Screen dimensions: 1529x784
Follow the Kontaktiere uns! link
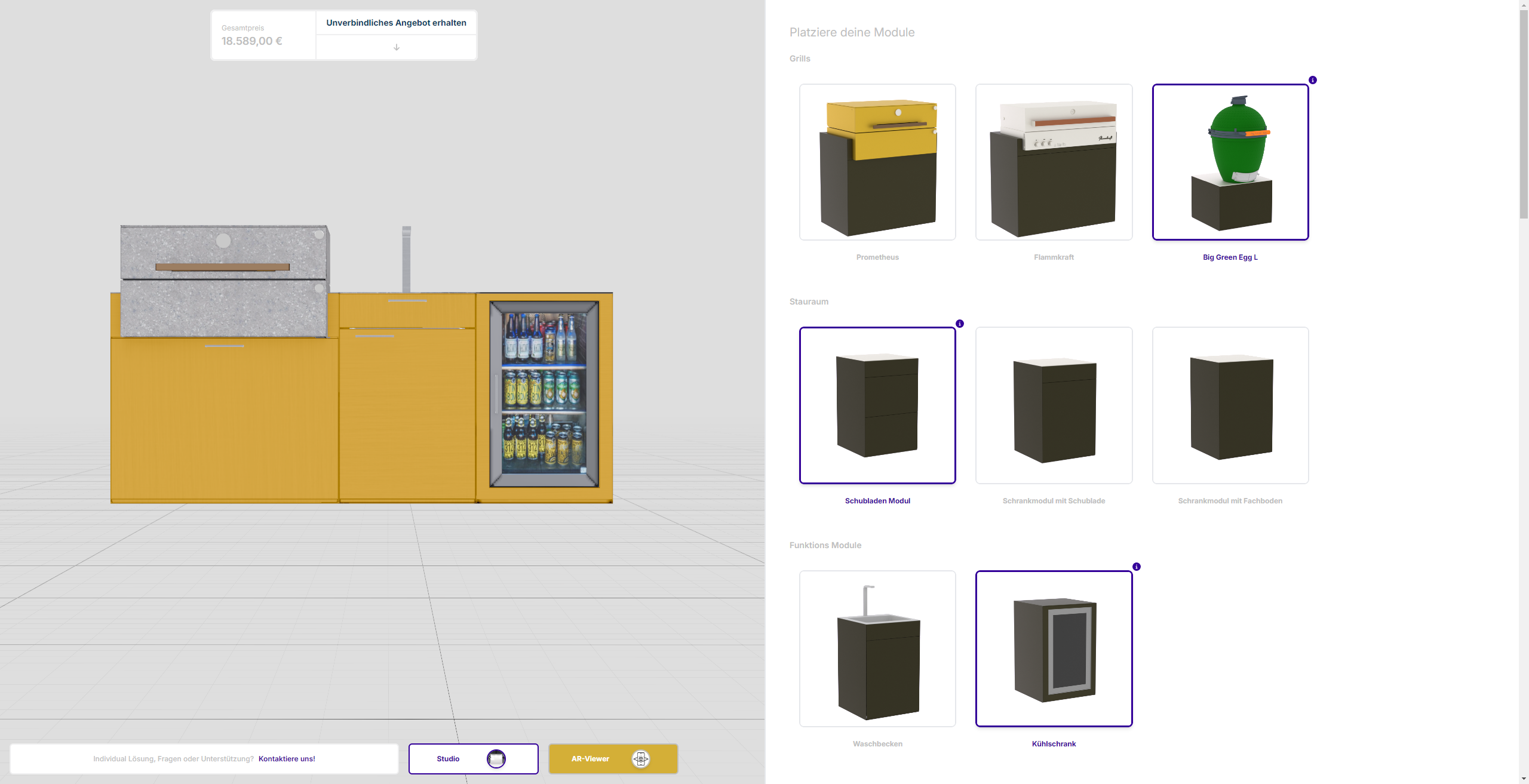[x=287, y=758]
